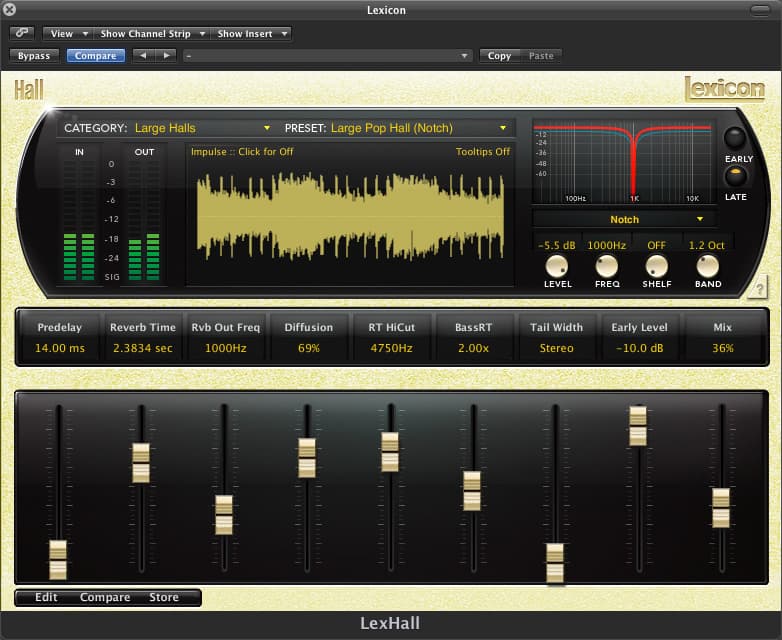Open the empty preset settings dropdown
Screen dimensions: 782x640
coord(327,55)
